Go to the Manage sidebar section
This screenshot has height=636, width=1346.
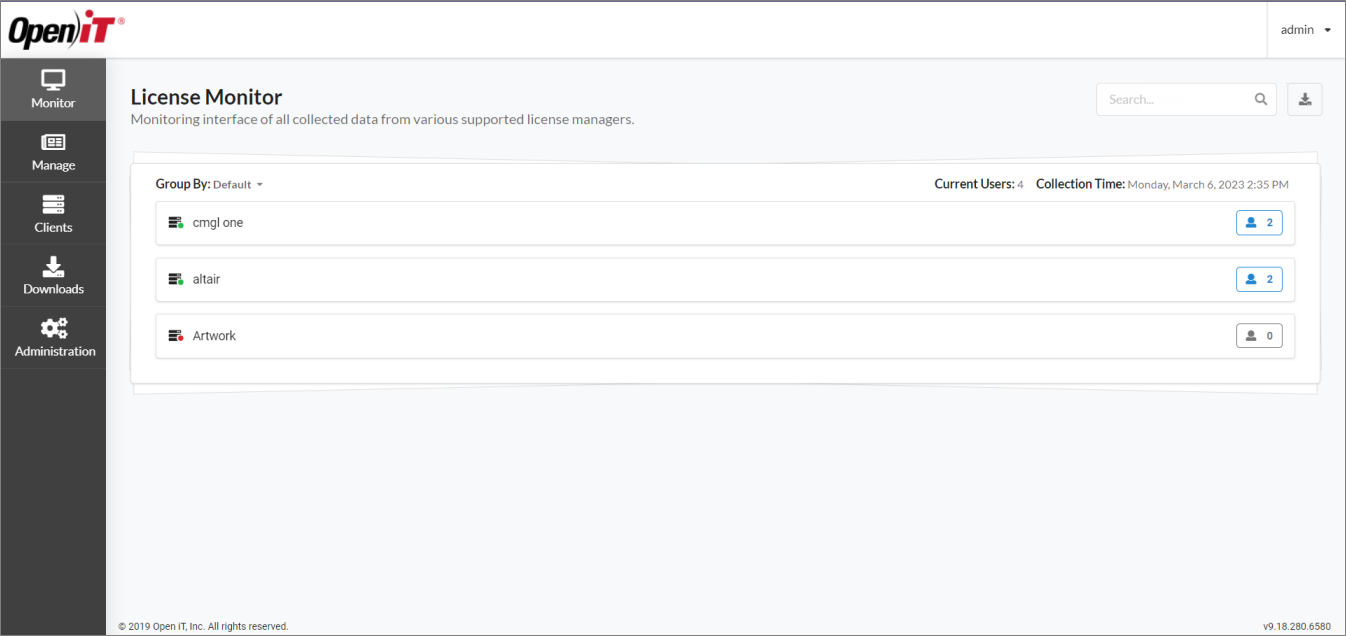click(53, 152)
